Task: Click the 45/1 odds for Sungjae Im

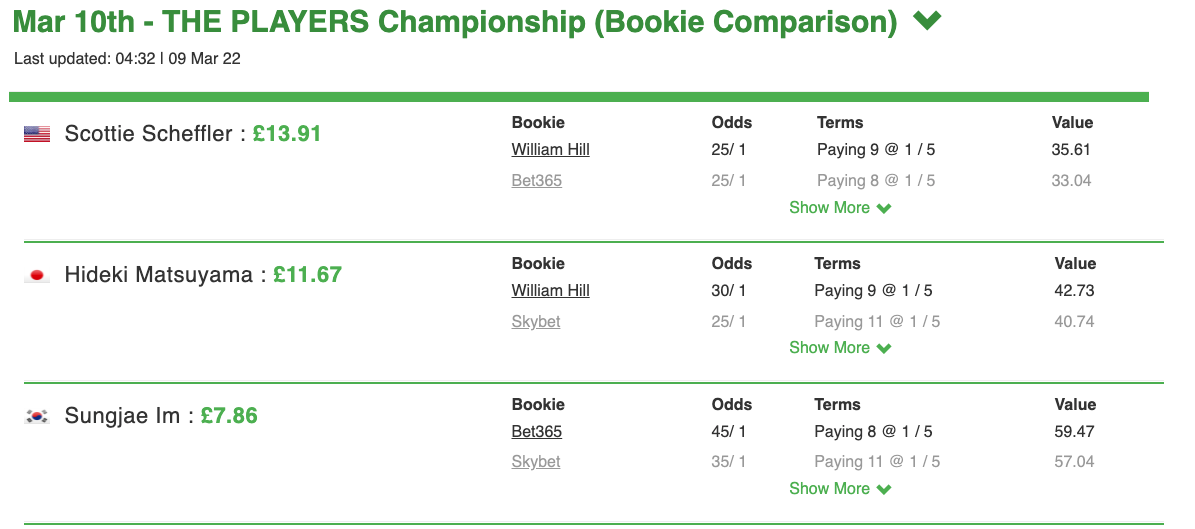Action: coord(729,431)
